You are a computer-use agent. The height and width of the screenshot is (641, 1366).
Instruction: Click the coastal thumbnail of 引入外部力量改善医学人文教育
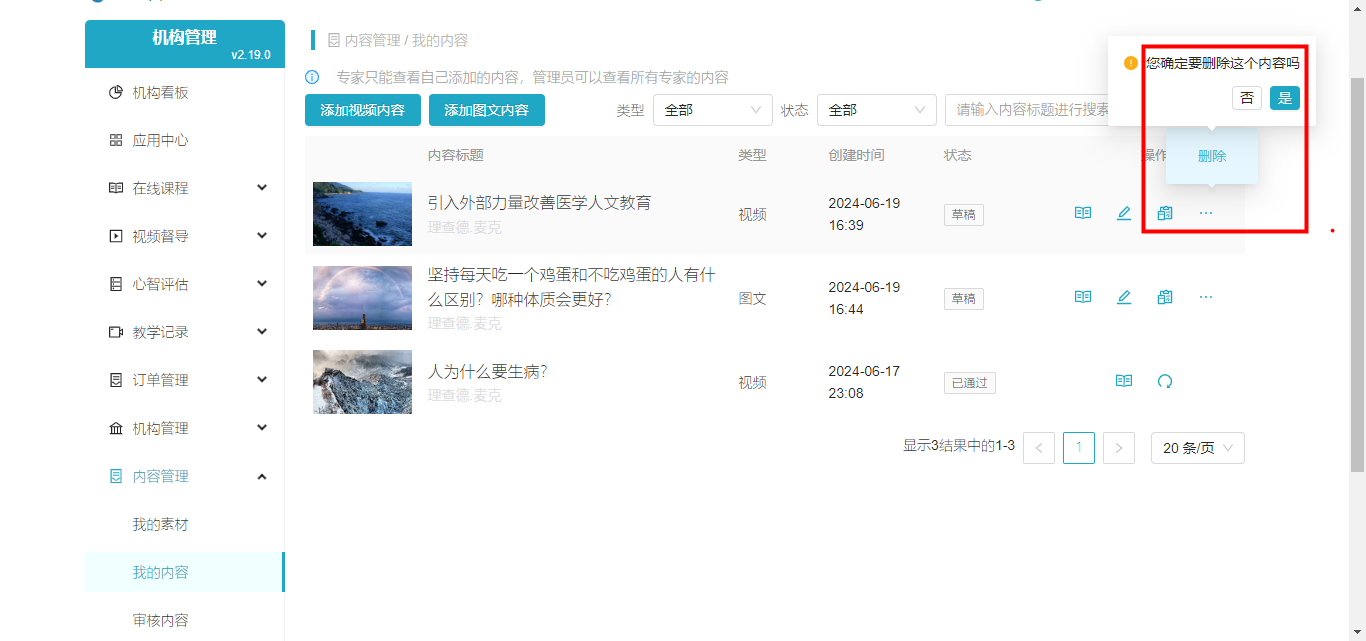pos(362,214)
